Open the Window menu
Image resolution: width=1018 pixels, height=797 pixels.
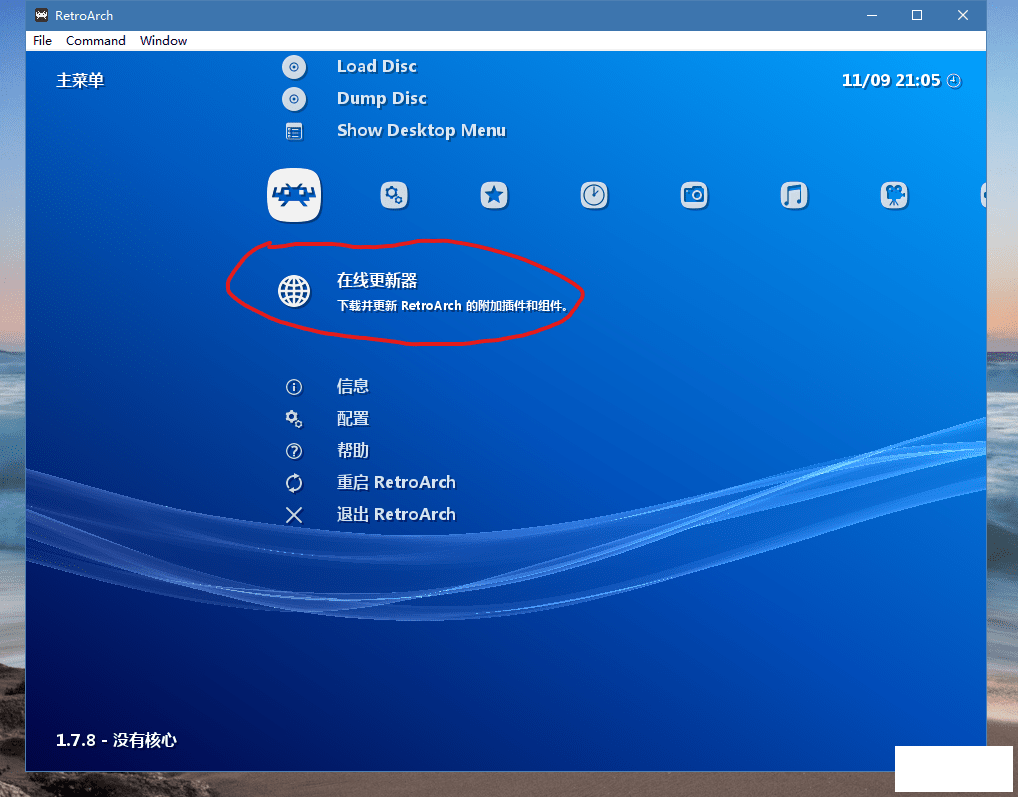(x=164, y=41)
